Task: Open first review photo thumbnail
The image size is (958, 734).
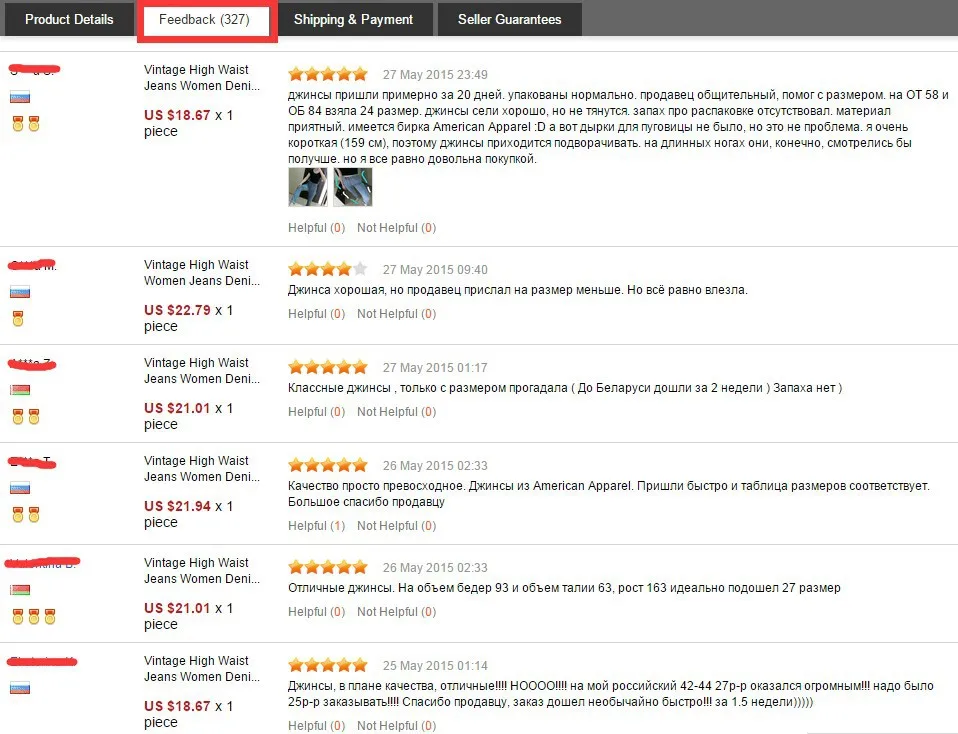Action: coord(308,187)
